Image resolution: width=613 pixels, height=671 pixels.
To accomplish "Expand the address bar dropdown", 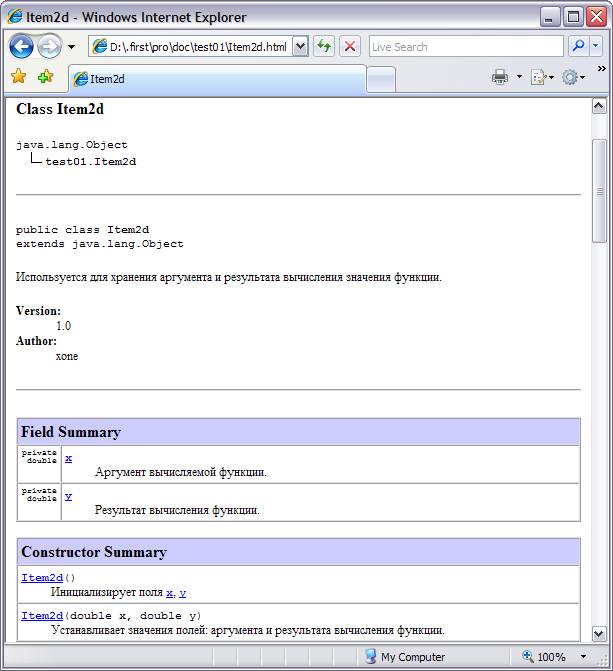I will 301,47.
